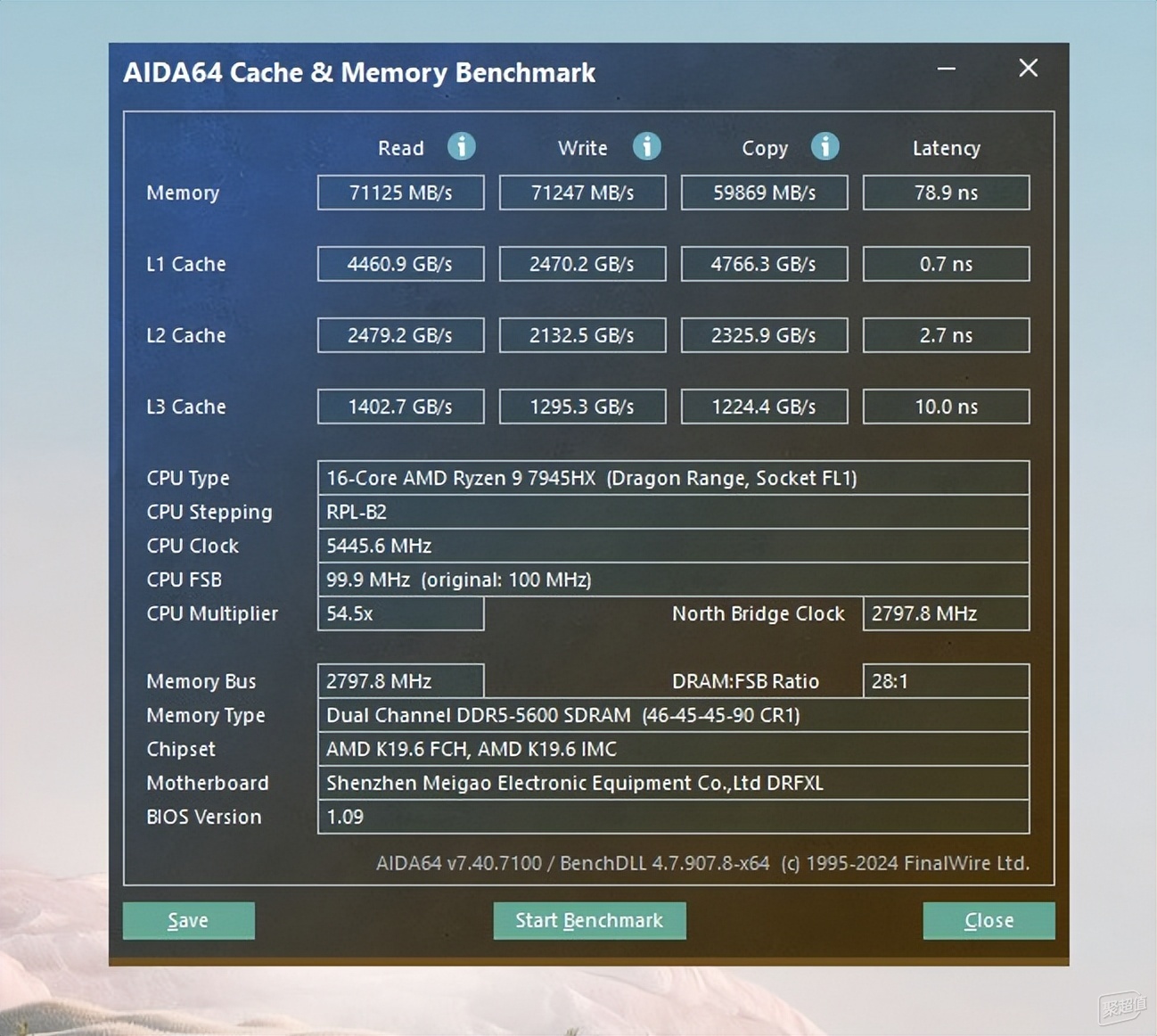Image resolution: width=1157 pixels, height=1036 pixels.
Task: Select L1 Cache Read 4460.9 GB/s
Action: pyautogui.click(x=401, y=264)
